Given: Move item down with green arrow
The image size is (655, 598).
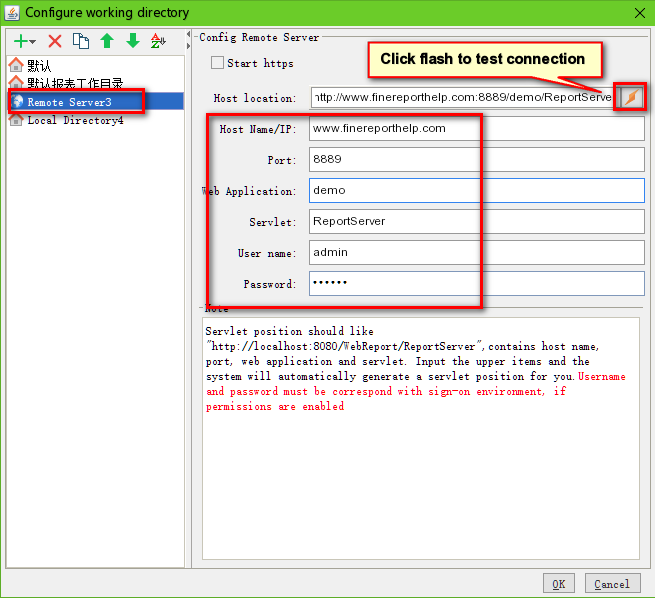Looking at the screenshot, I should (133, 41).
